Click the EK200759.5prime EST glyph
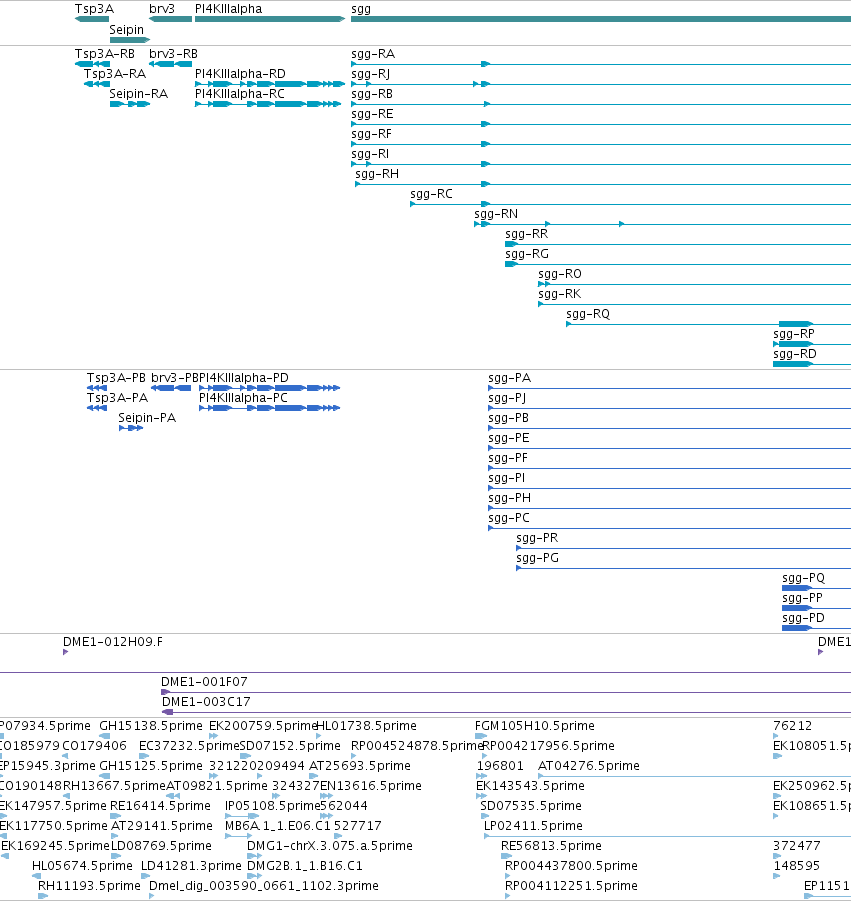This screenshot has width=851, height=901. click(213, 736)
